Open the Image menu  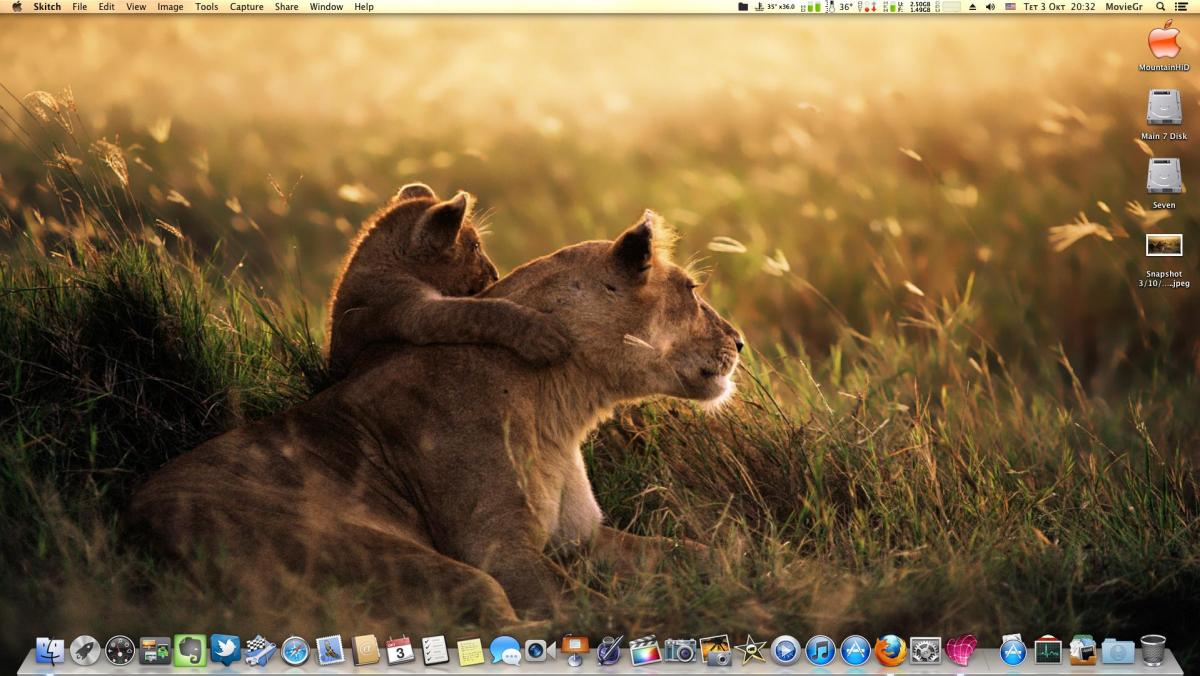click(170, 6)
